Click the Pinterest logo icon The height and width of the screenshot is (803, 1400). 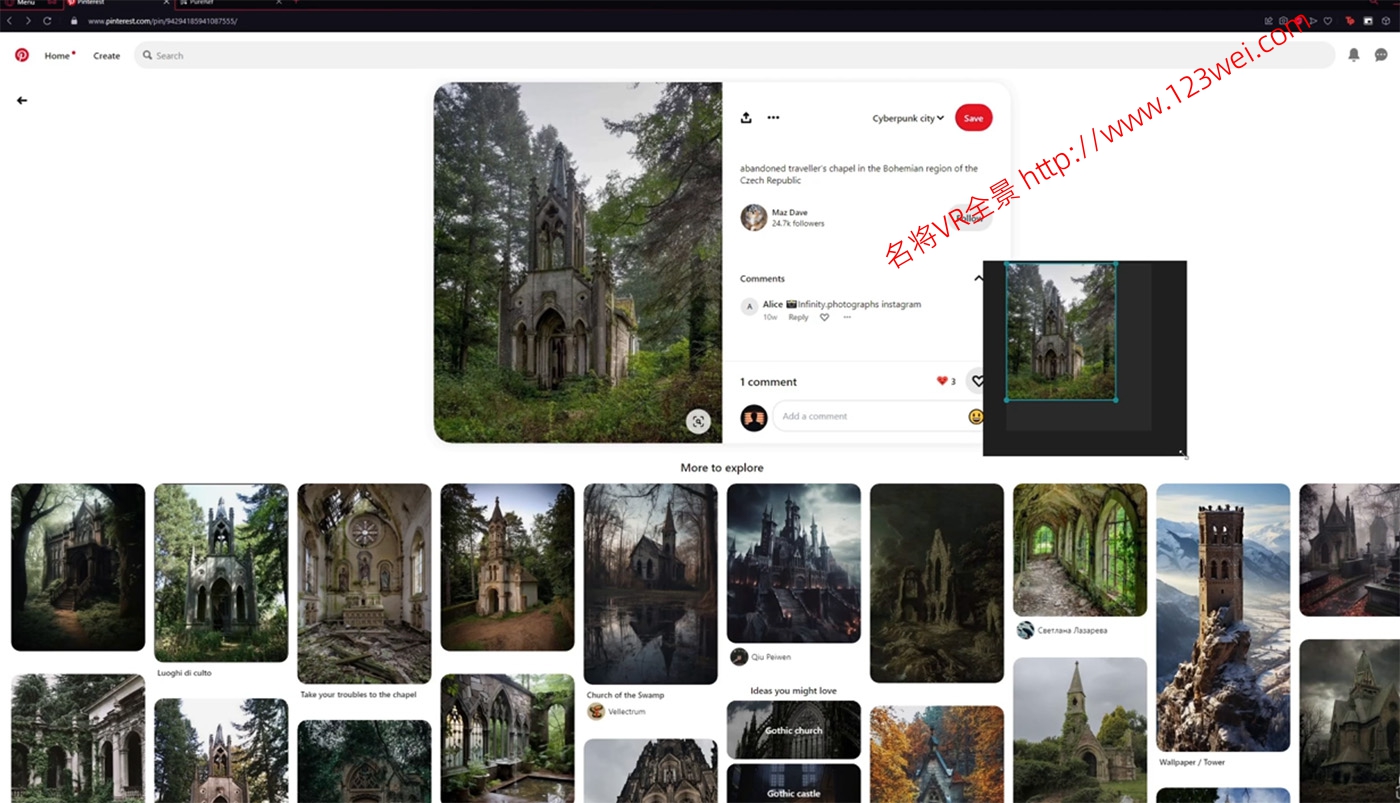pyautogui.click(x=22, y=56)
